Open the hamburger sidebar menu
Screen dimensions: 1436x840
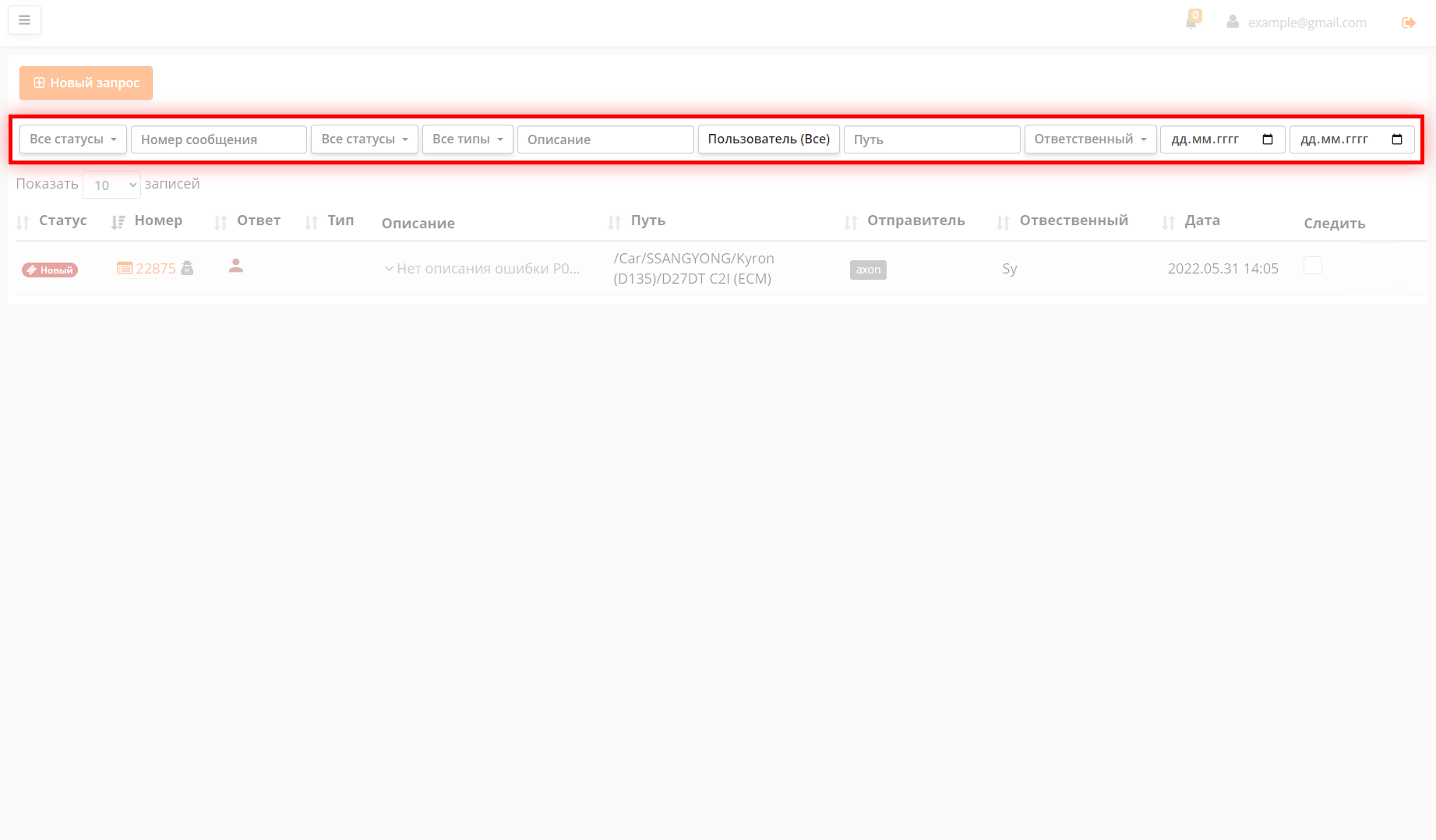[x=24, y=20]
